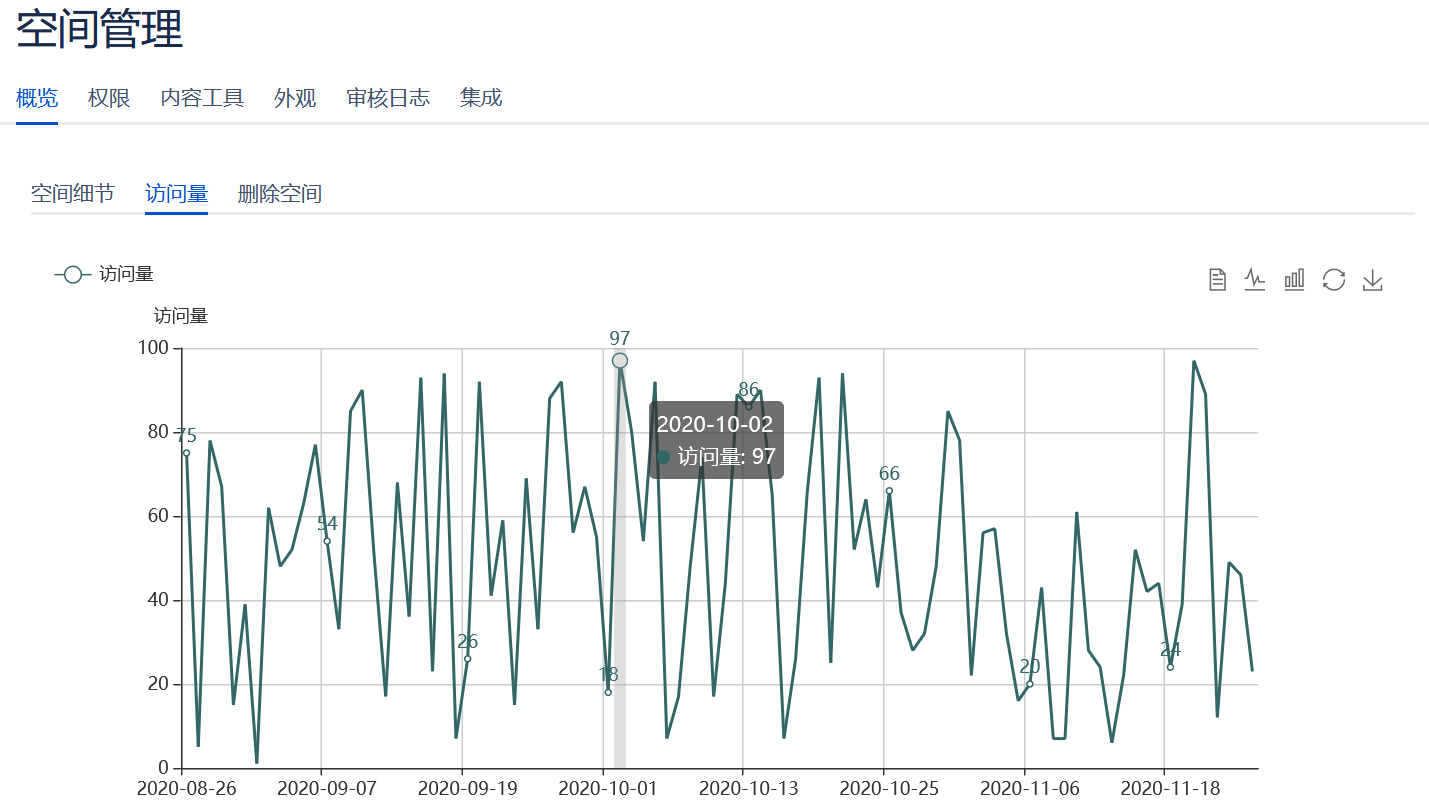Switch chart to bar type
The image size is (1429, 807).
pos(1294,280)
